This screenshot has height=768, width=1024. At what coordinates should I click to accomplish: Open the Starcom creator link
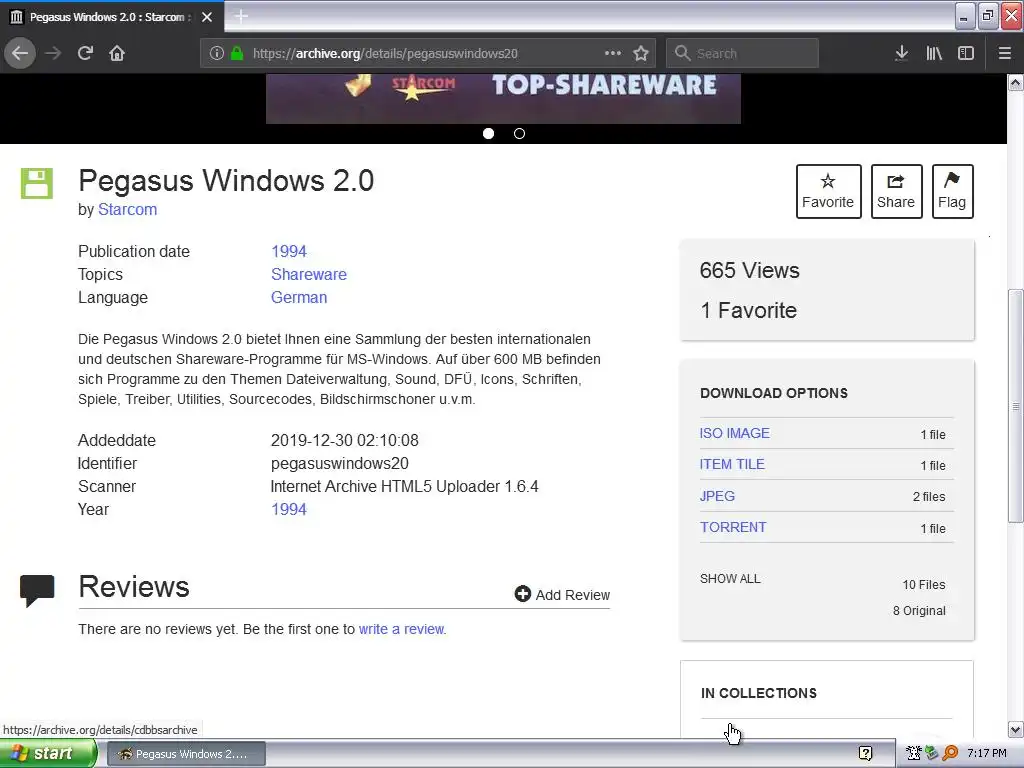pos(127,210)
